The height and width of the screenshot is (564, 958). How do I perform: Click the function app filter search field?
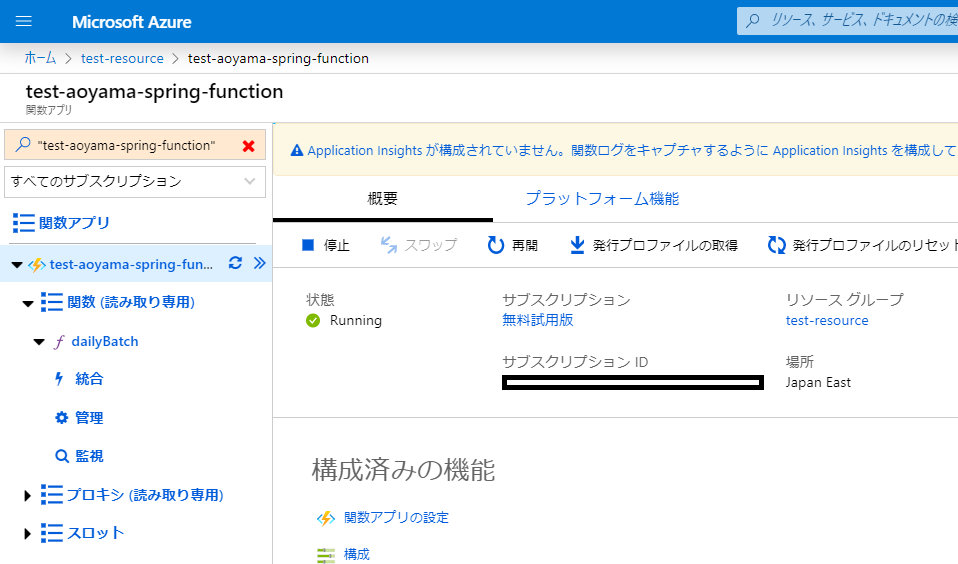pyautogui.click(x=135, y=145)
